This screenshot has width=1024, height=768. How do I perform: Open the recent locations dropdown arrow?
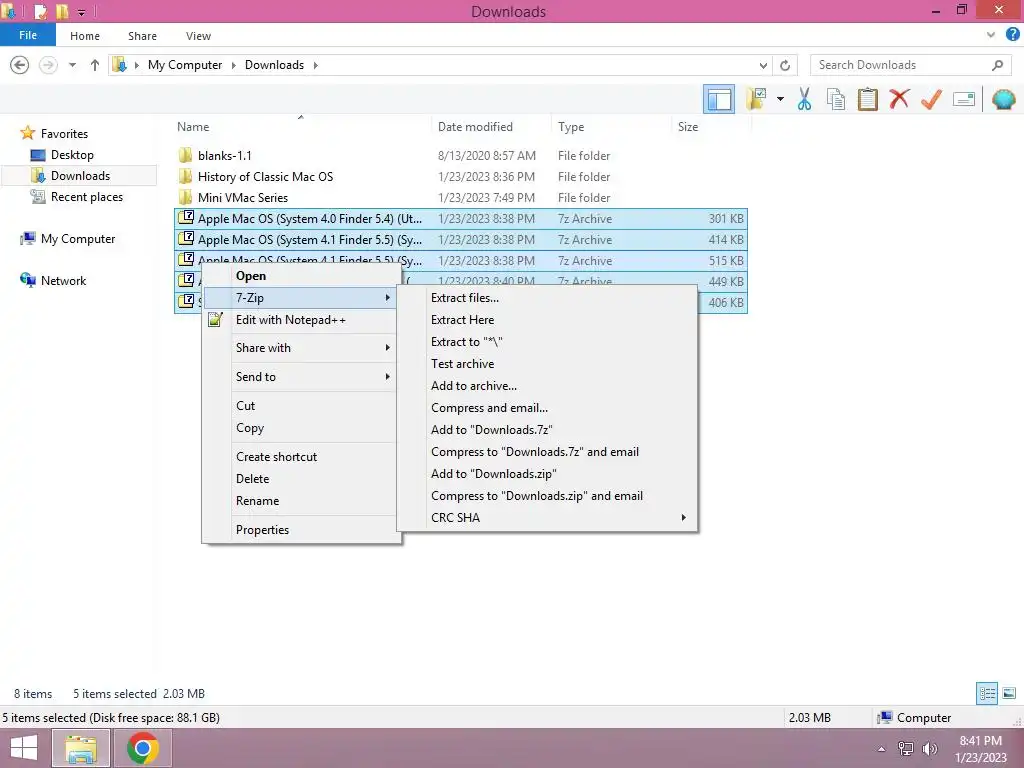point(72,65)
